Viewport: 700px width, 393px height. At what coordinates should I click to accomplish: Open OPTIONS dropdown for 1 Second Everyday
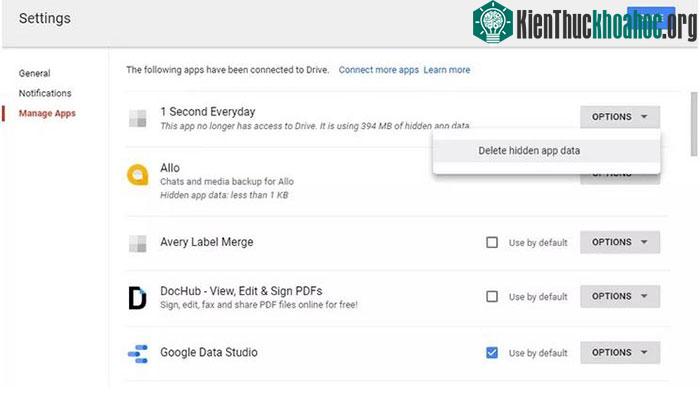(620, 117)
